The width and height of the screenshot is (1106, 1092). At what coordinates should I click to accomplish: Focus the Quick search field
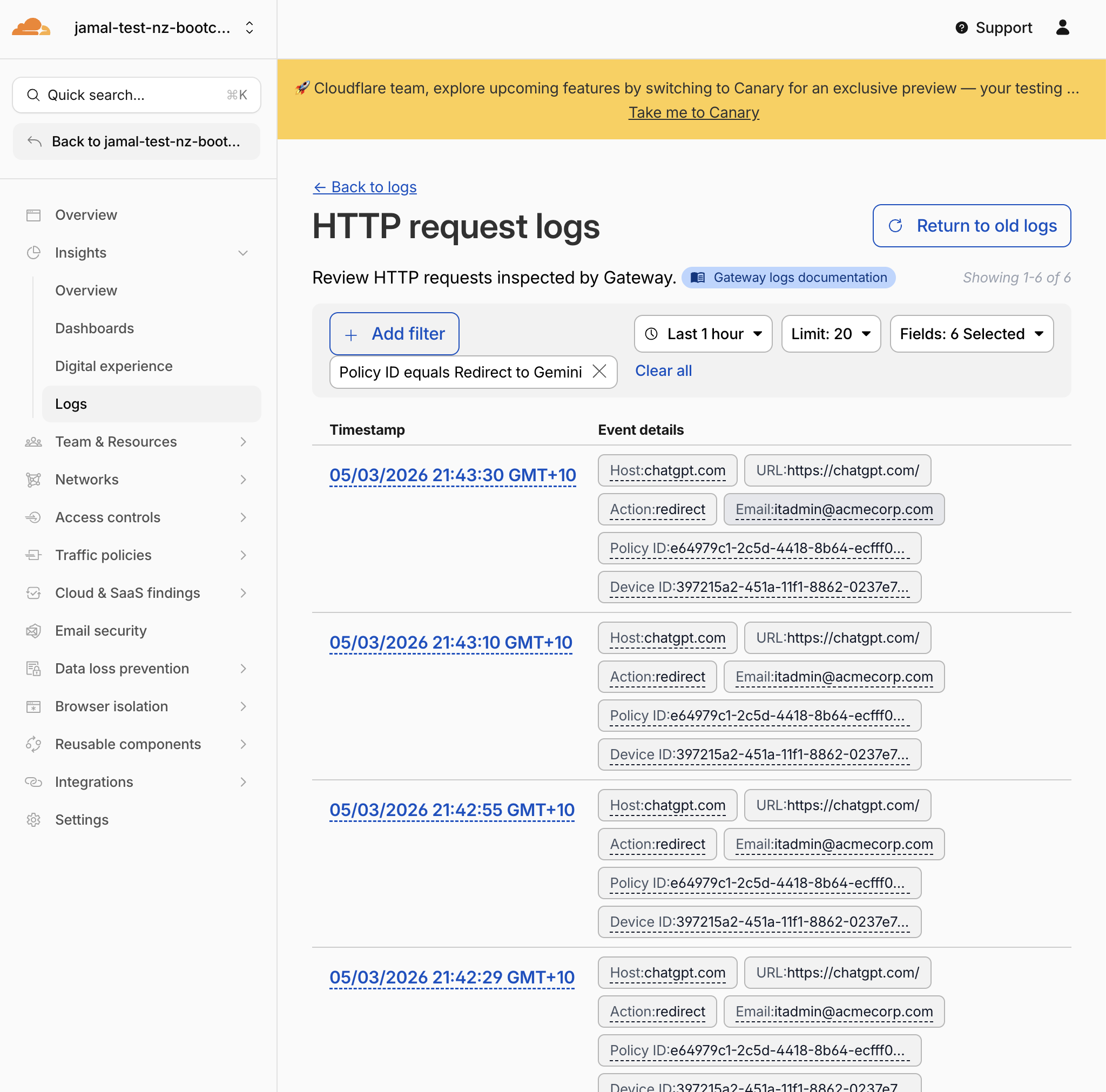tap(137, 95)
